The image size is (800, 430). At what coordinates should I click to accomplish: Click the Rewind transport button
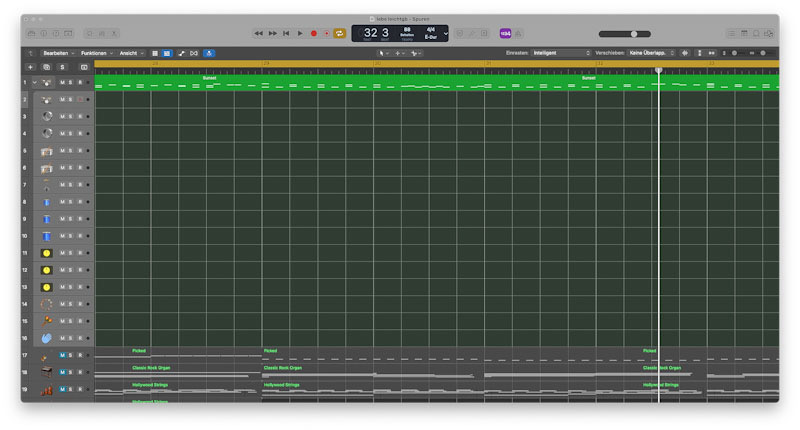click(259, 34)
